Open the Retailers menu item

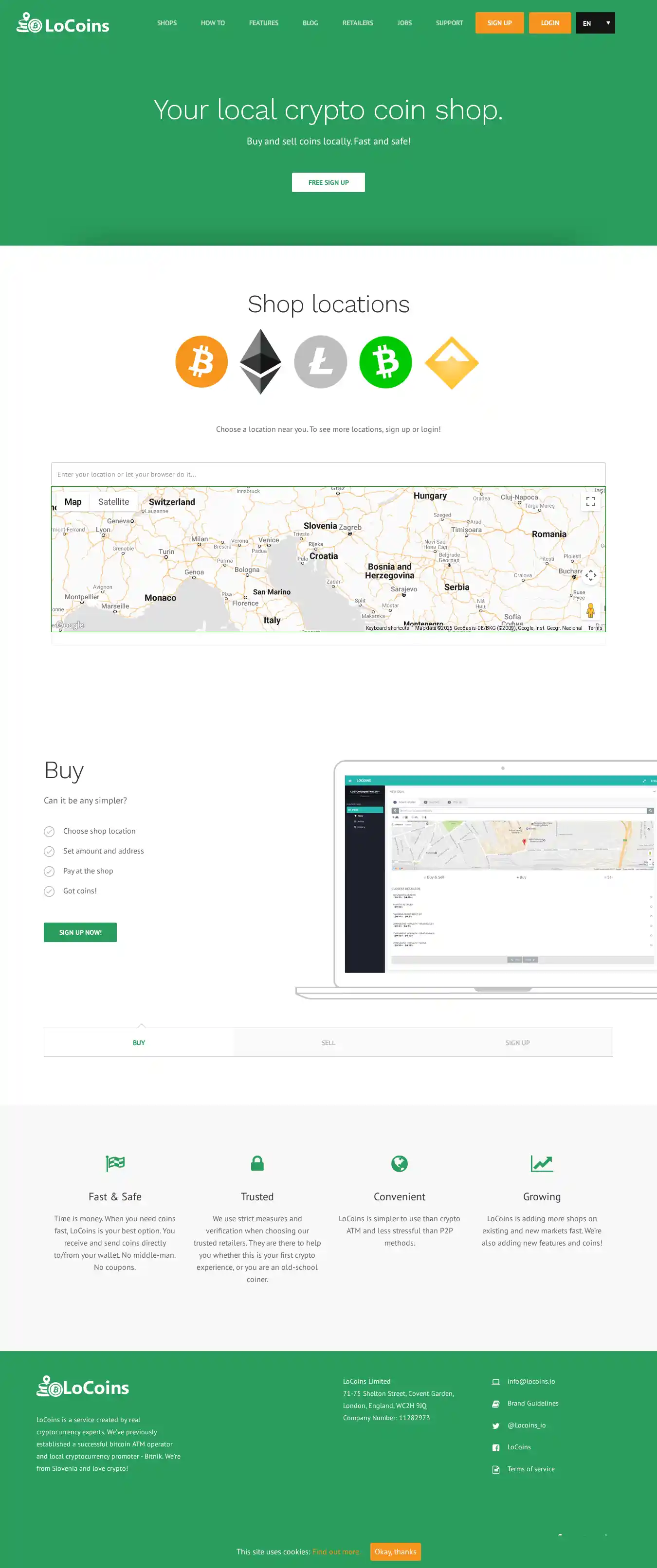(x=357, y=23)
